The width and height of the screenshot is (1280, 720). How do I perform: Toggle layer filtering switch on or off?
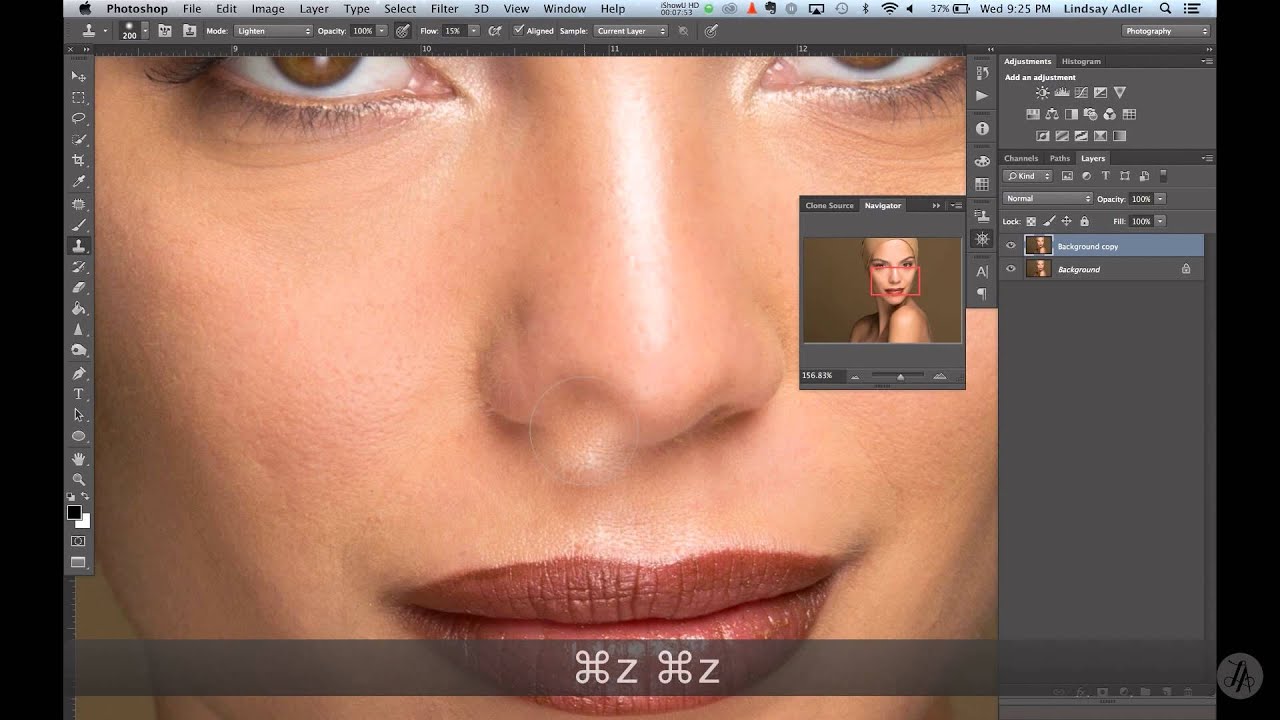click(1164, 176)
